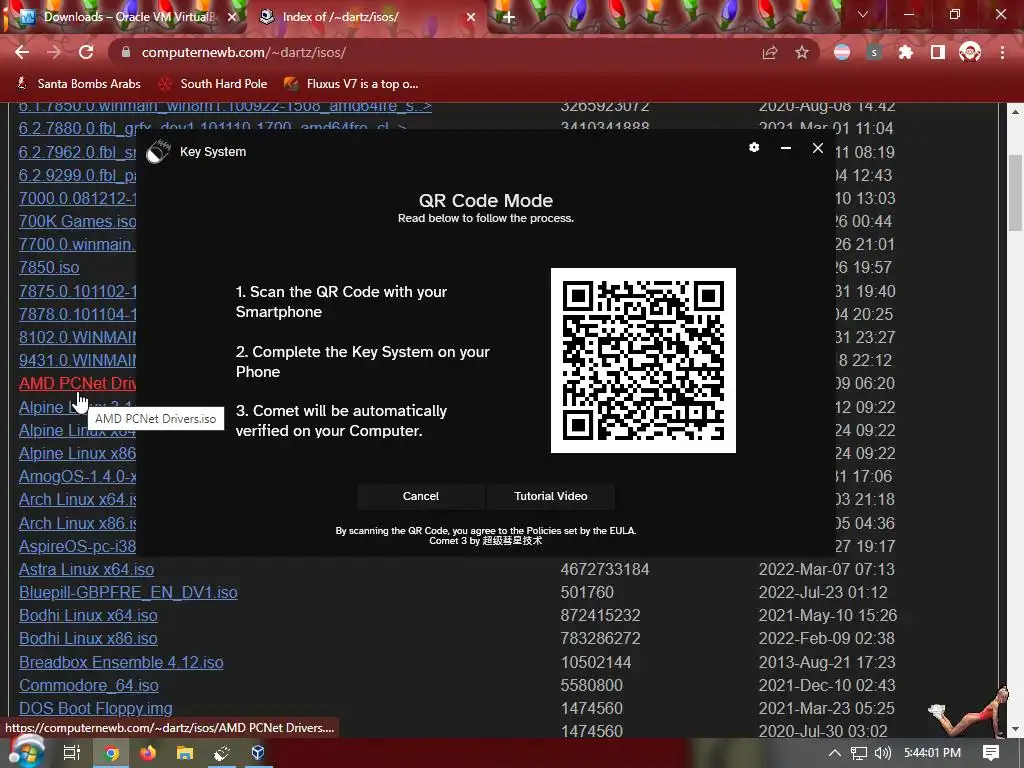Open Chrome three-dot menu
Image resolution: width=1024 pixels, height=768 pixels.
pos(1002,53)
